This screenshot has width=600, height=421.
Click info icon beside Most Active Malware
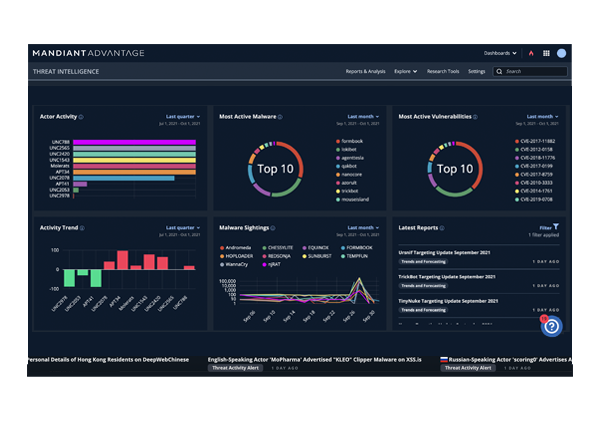point(280,117)
